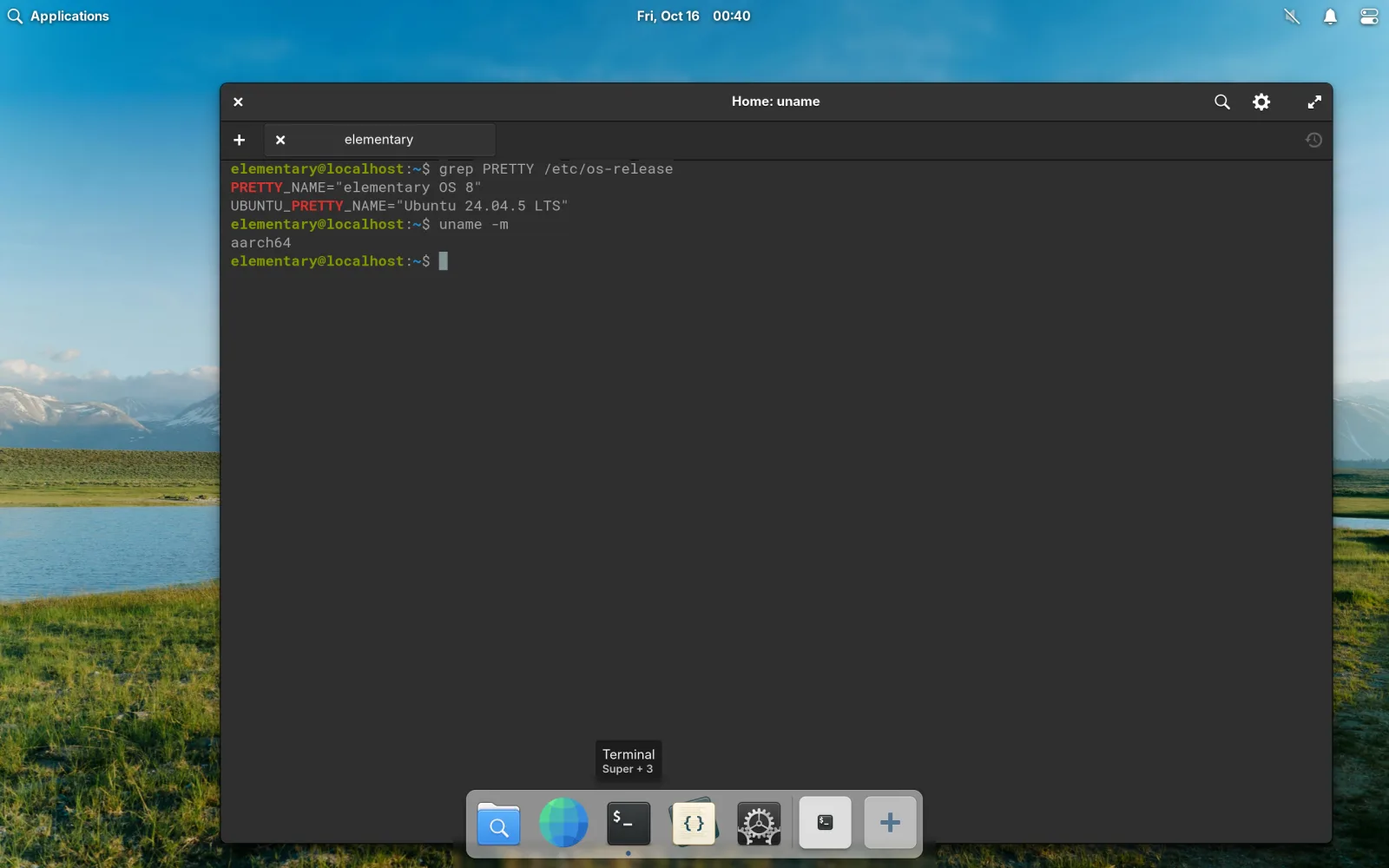Close the terminal window
Viewport: 1389px width, 868px height.
coord(238,102)
